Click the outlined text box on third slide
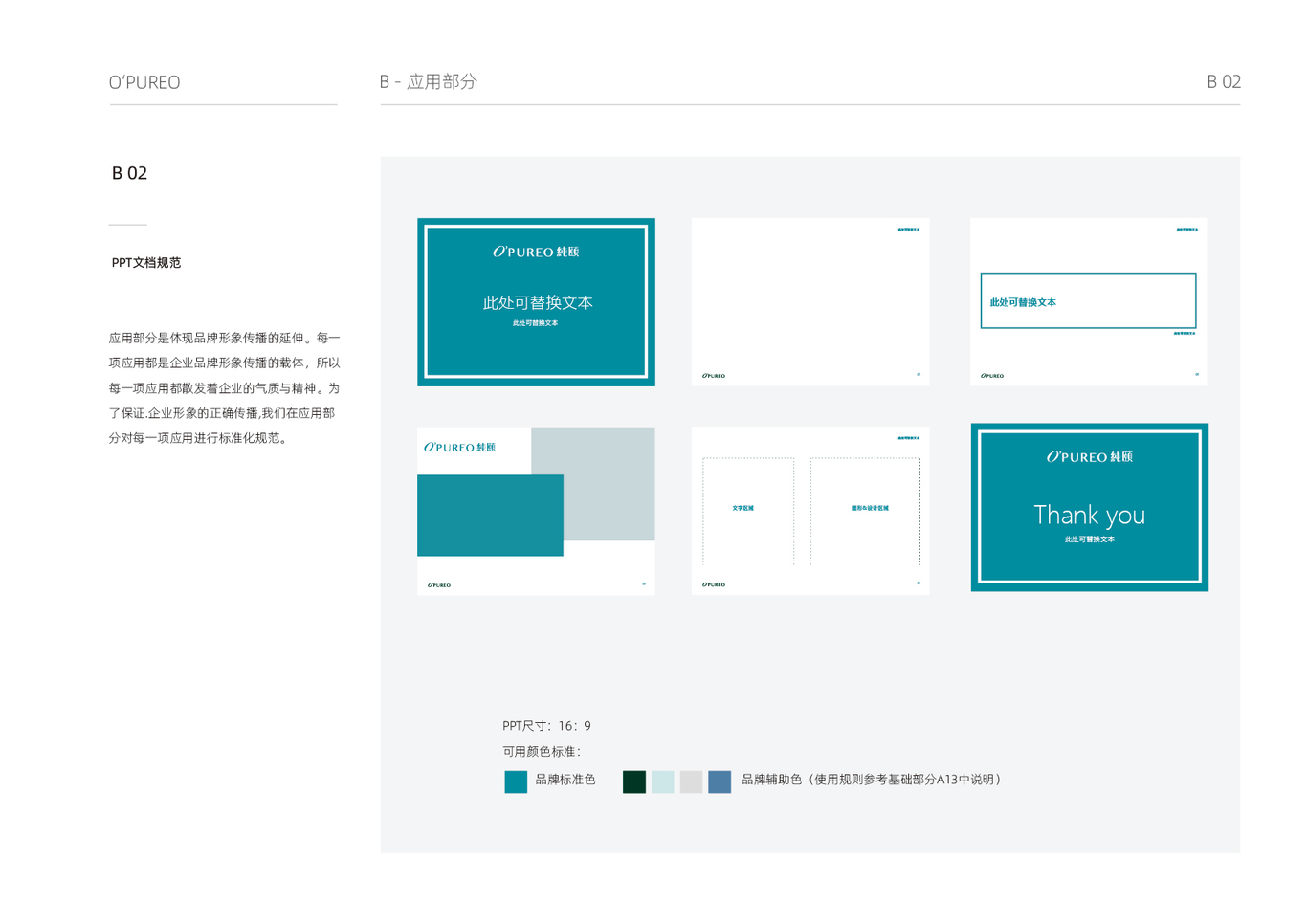The width and height of the screenshot is (1307, 924). point(1088,300)
